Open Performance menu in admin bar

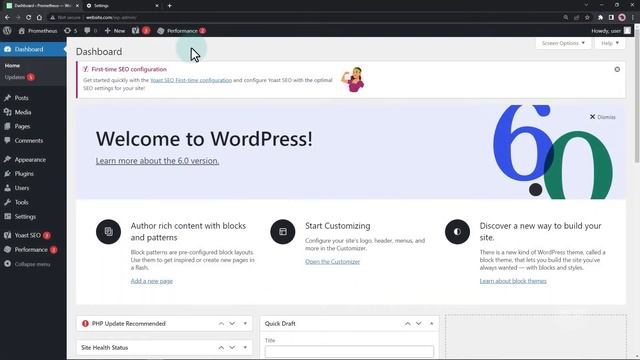coord(182,31)
